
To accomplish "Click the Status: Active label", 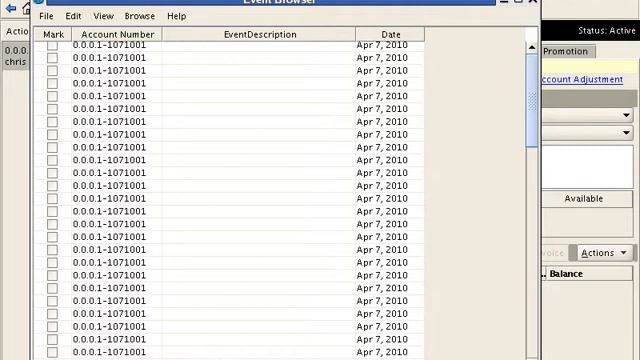I will click(607, 31).
